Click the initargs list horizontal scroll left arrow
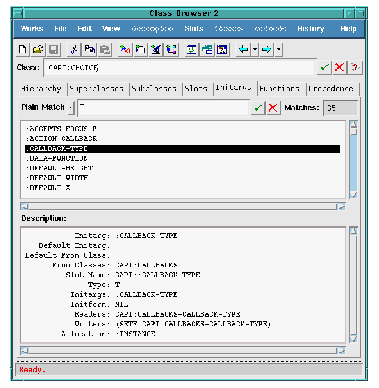The image size is (379, 388). coord(24,206)
